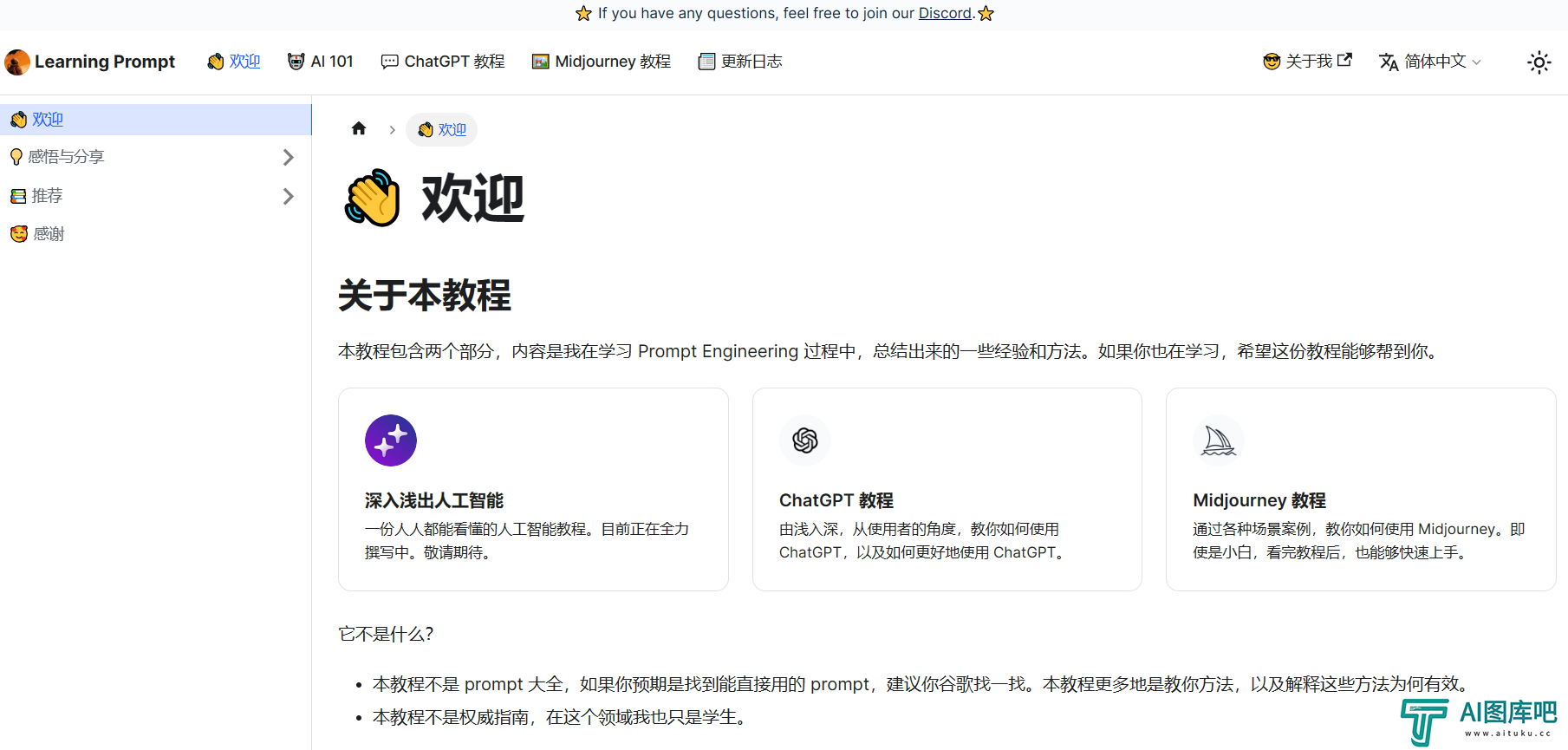Follow the Discord link in the banner
1568x750 pixels.
coord(945,13)
